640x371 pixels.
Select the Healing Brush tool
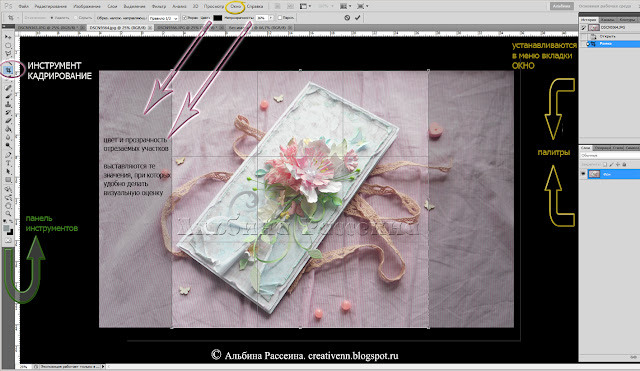8,88
